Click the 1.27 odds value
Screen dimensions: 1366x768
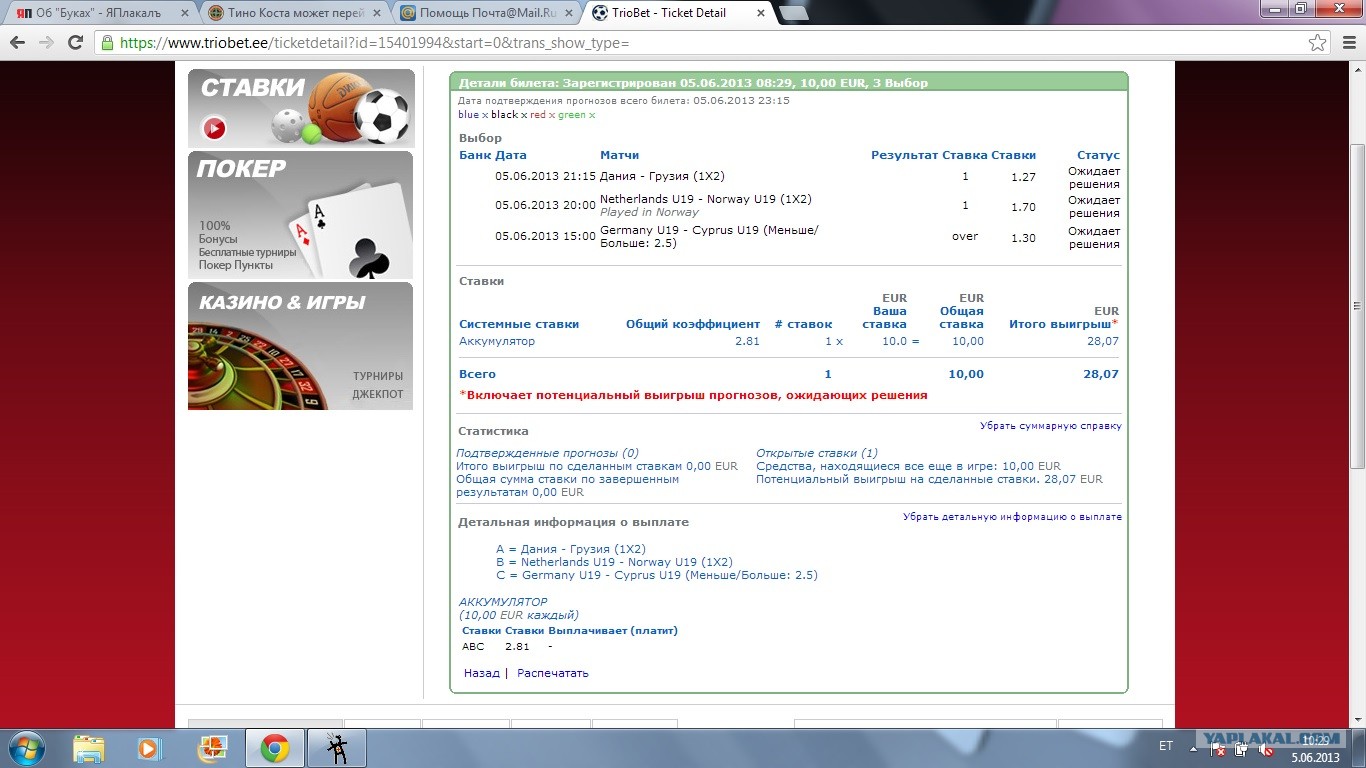[x=1023, y=177]
